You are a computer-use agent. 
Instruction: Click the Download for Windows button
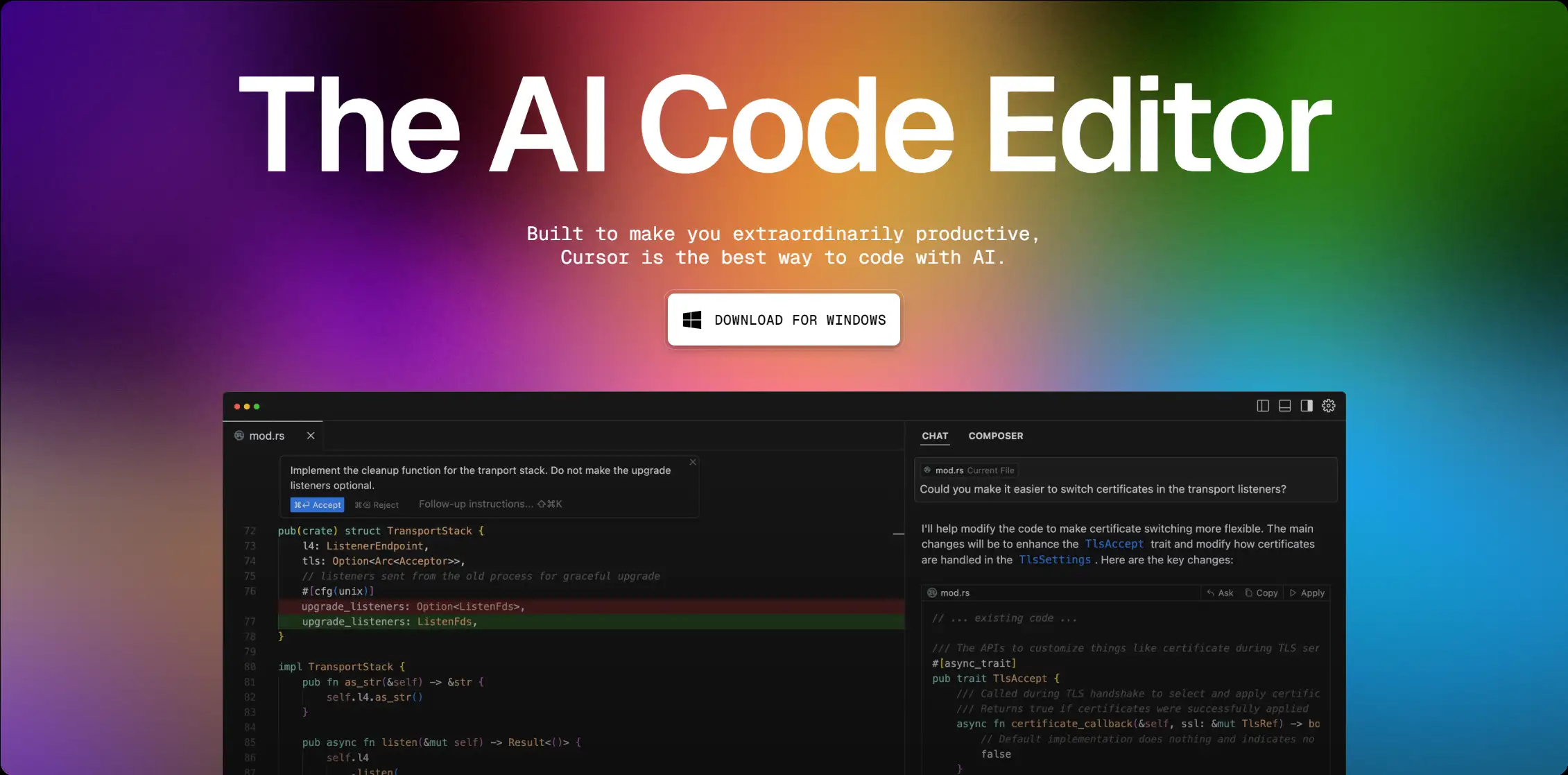[x=783, y=319]
